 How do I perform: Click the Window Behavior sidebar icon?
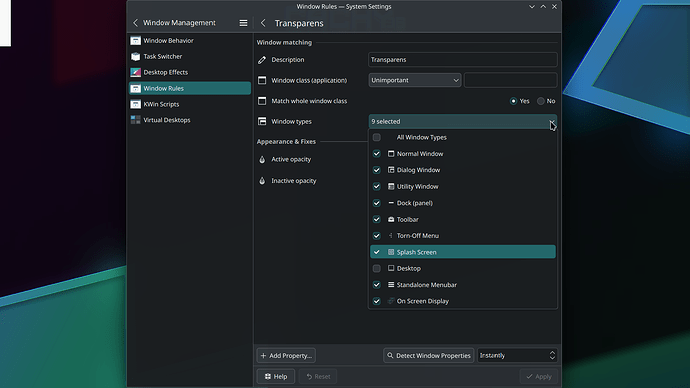(x=136, y=40)
